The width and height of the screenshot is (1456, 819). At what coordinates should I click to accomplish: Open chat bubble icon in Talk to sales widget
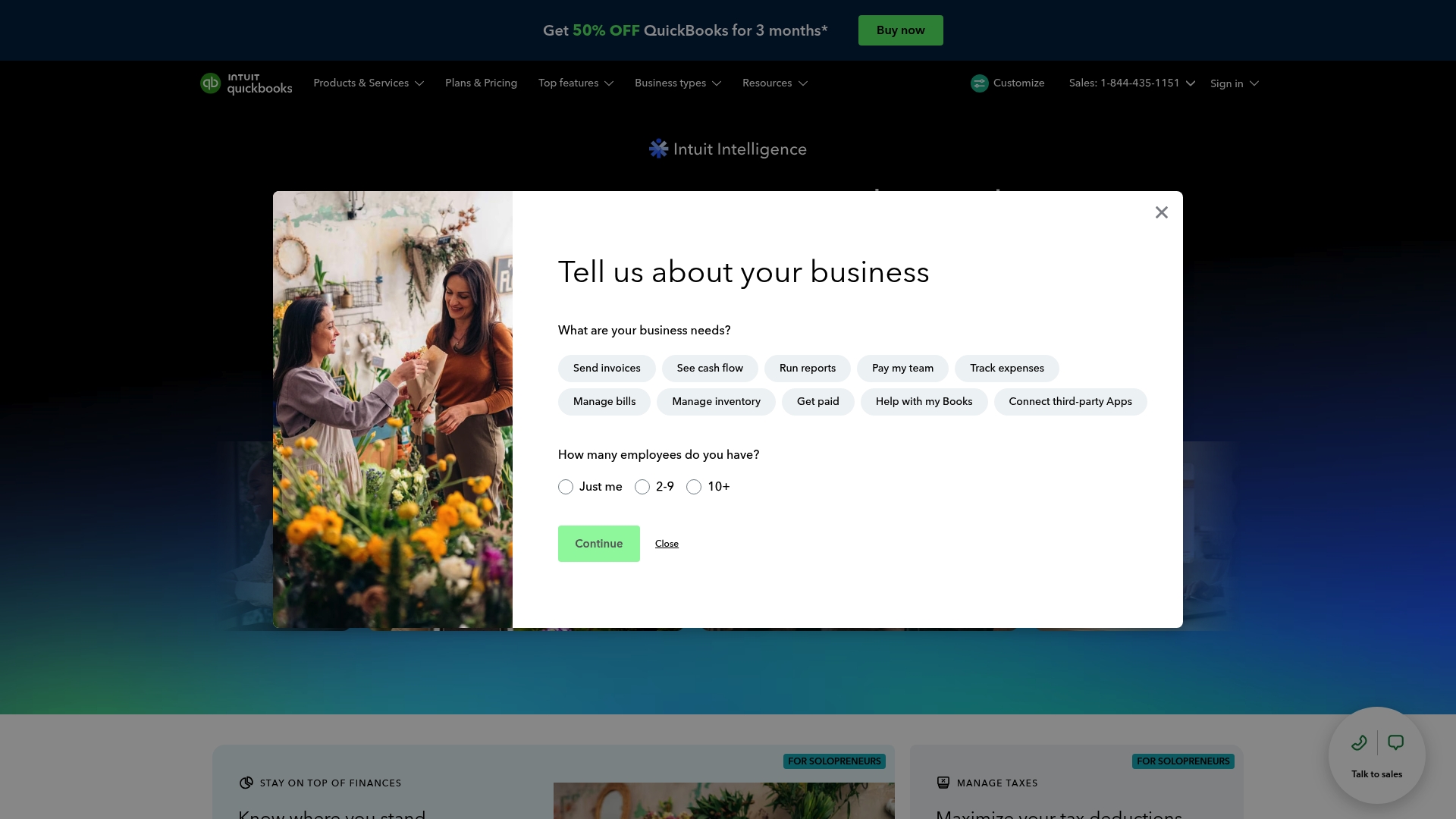click(1395, 743)
